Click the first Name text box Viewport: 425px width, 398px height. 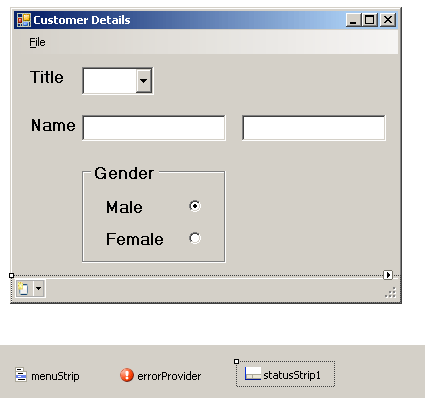[154, 128]
